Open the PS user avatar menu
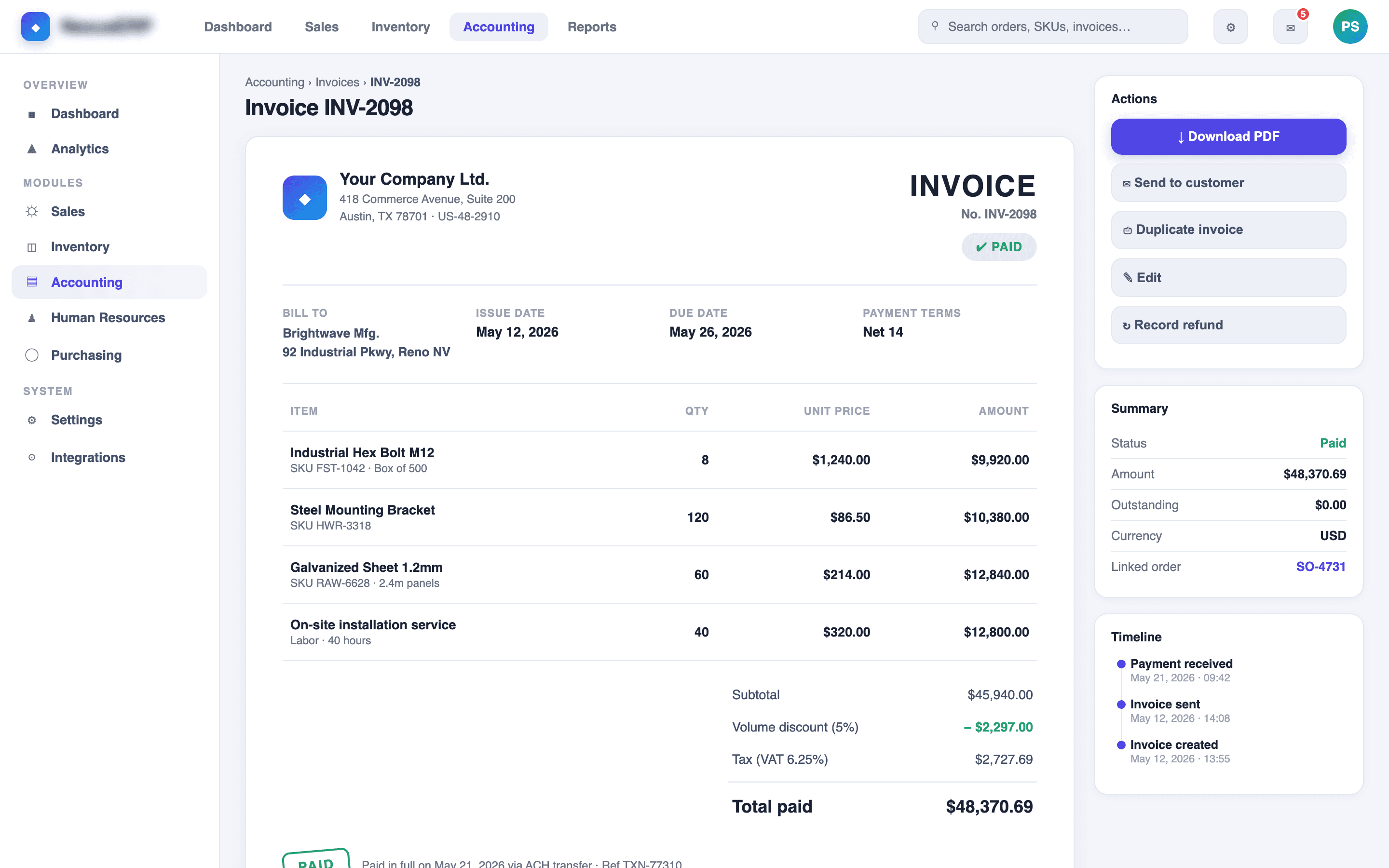 (x=1349, y=27)
